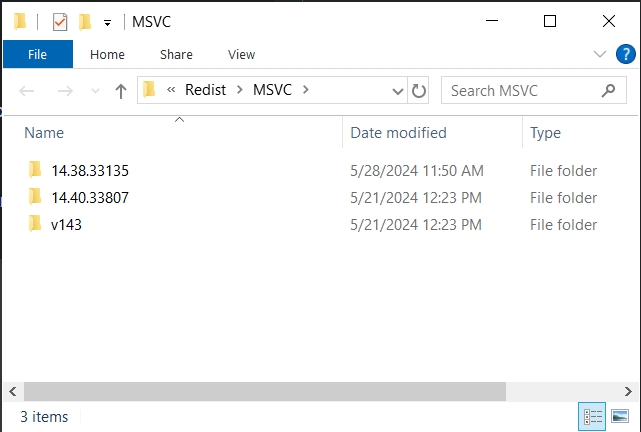641x432 pixels.
Task: Click the Search MSVC input field
Action: (520, 91)
